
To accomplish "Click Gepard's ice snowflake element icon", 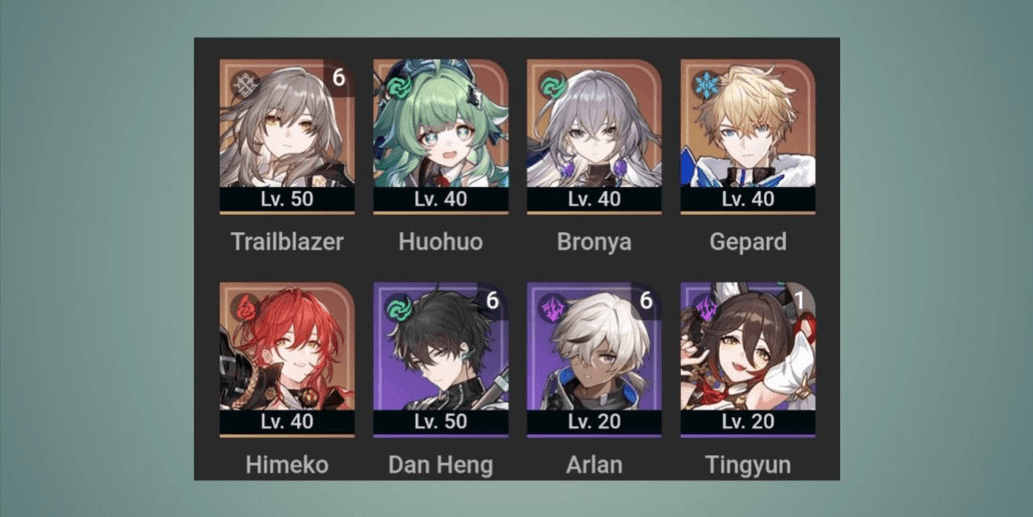I will 706,86.
